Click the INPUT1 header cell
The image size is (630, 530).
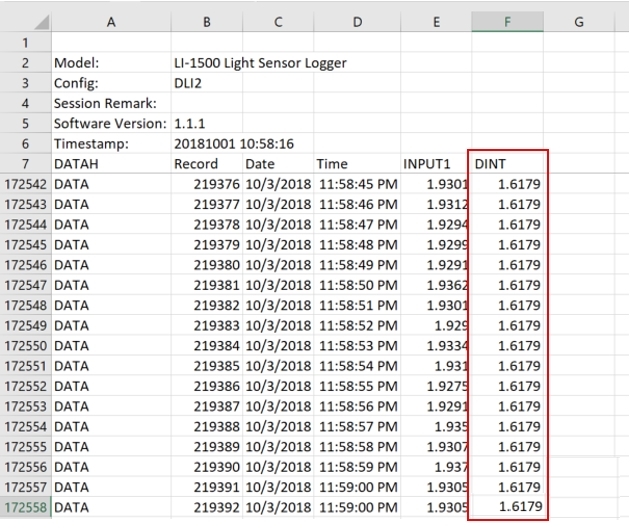tap(436, 164)
